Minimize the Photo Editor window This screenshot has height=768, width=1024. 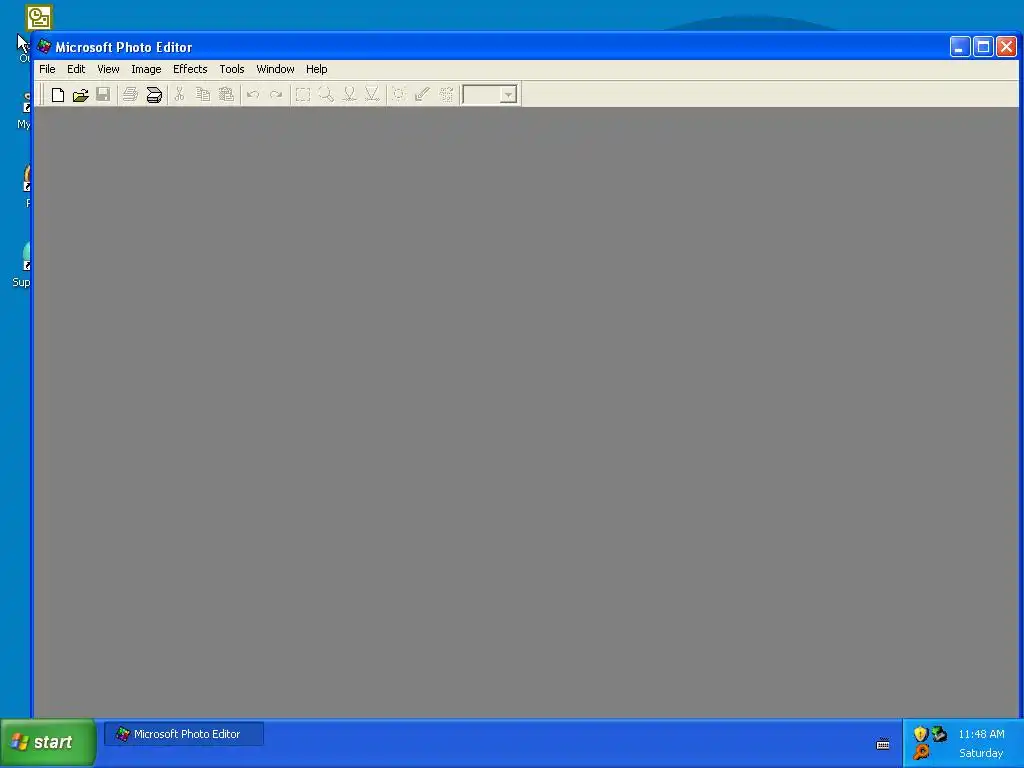click(x=959, y=47)
